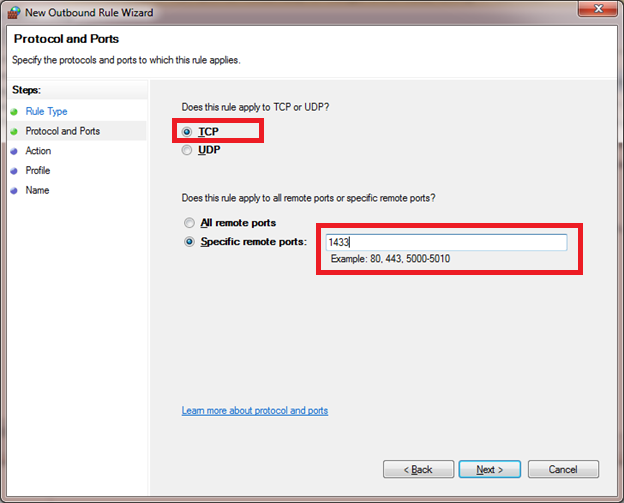The image size is (624, 503).
Task: Open the Profile step in sidebar
Action: [38, 171]
